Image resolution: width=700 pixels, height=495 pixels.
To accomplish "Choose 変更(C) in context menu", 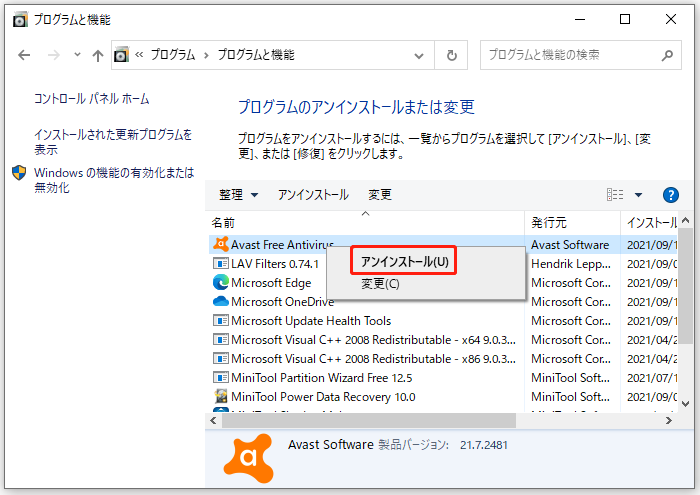I will click(380, 284).
